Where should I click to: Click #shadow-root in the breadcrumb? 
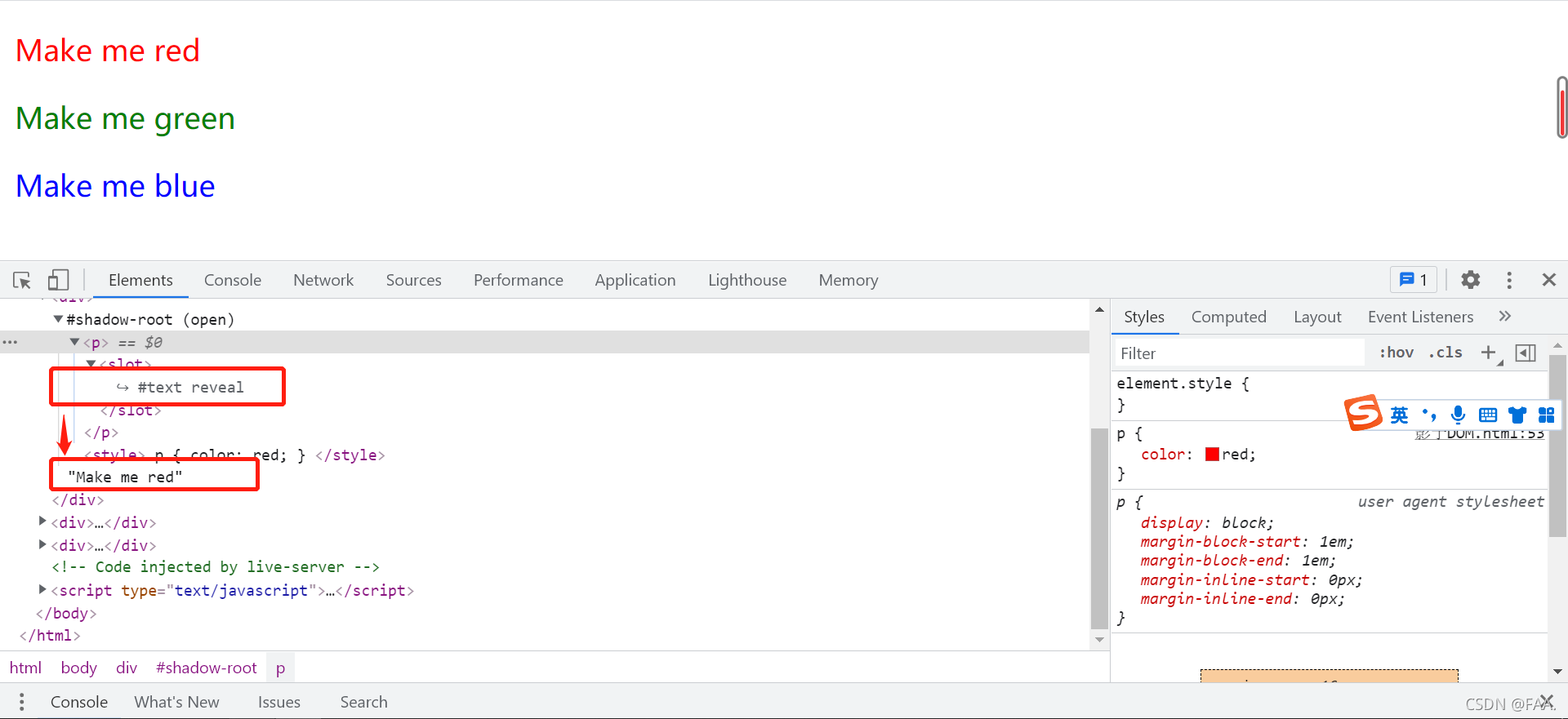coord(207,668)
